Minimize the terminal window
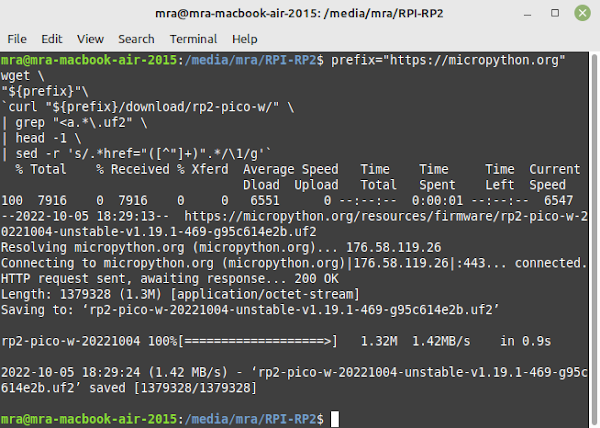The image size is (600, 428). (x=528, y=14)
